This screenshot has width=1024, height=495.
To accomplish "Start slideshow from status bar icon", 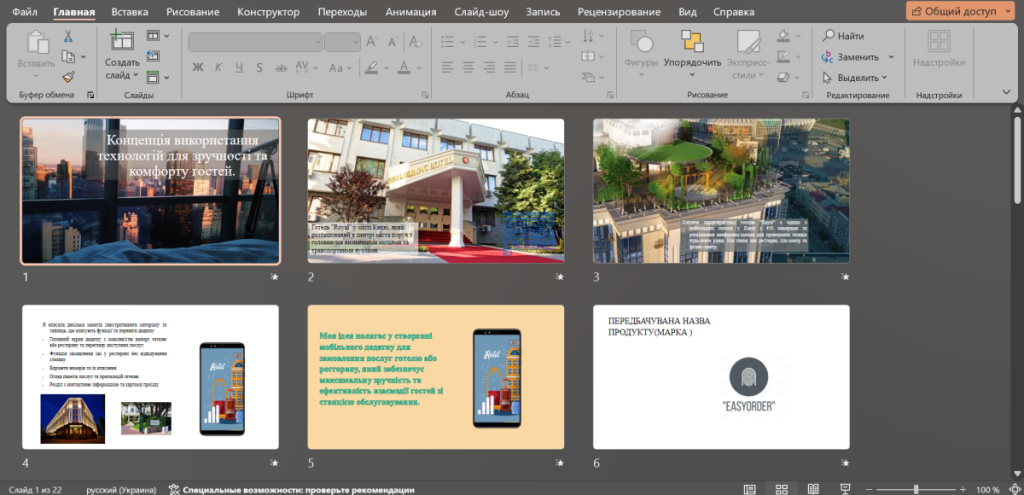I will pos(845,489).
